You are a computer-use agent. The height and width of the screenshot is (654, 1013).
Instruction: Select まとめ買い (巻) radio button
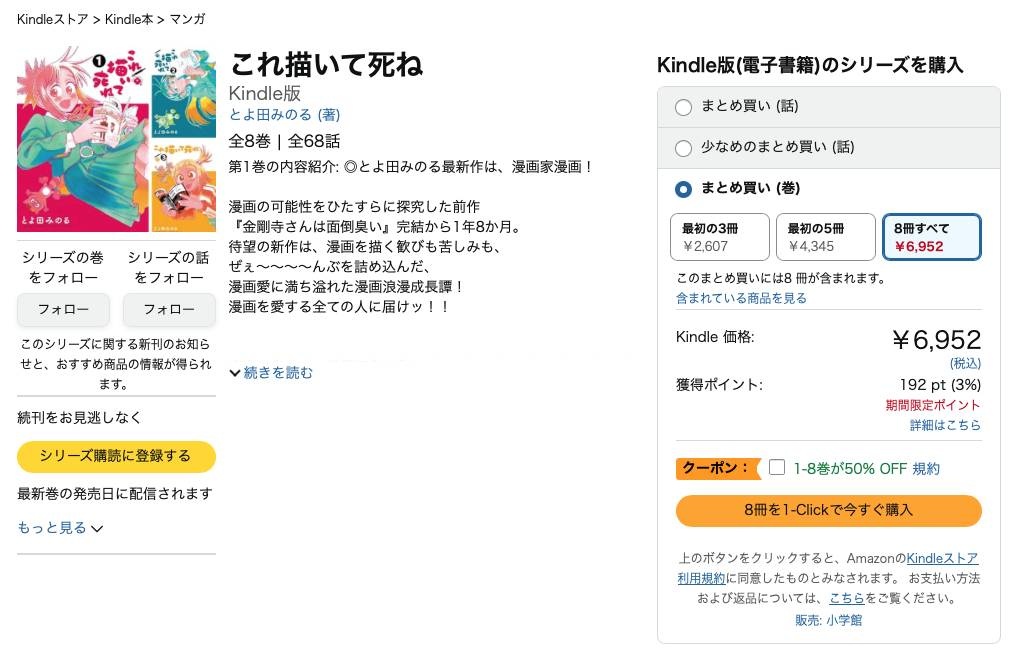(684, 189)
